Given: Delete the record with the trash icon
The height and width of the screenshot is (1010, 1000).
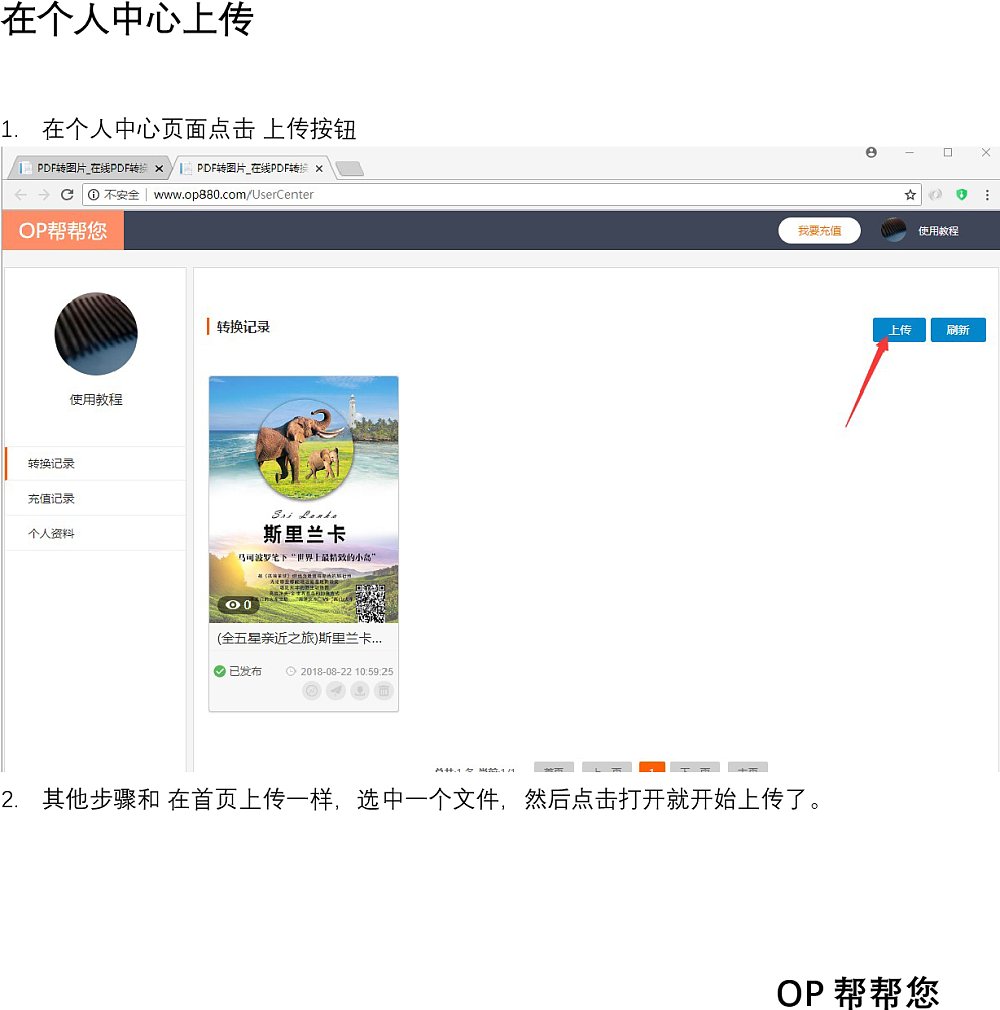Looking at the screenshot, I should (383, 691).
